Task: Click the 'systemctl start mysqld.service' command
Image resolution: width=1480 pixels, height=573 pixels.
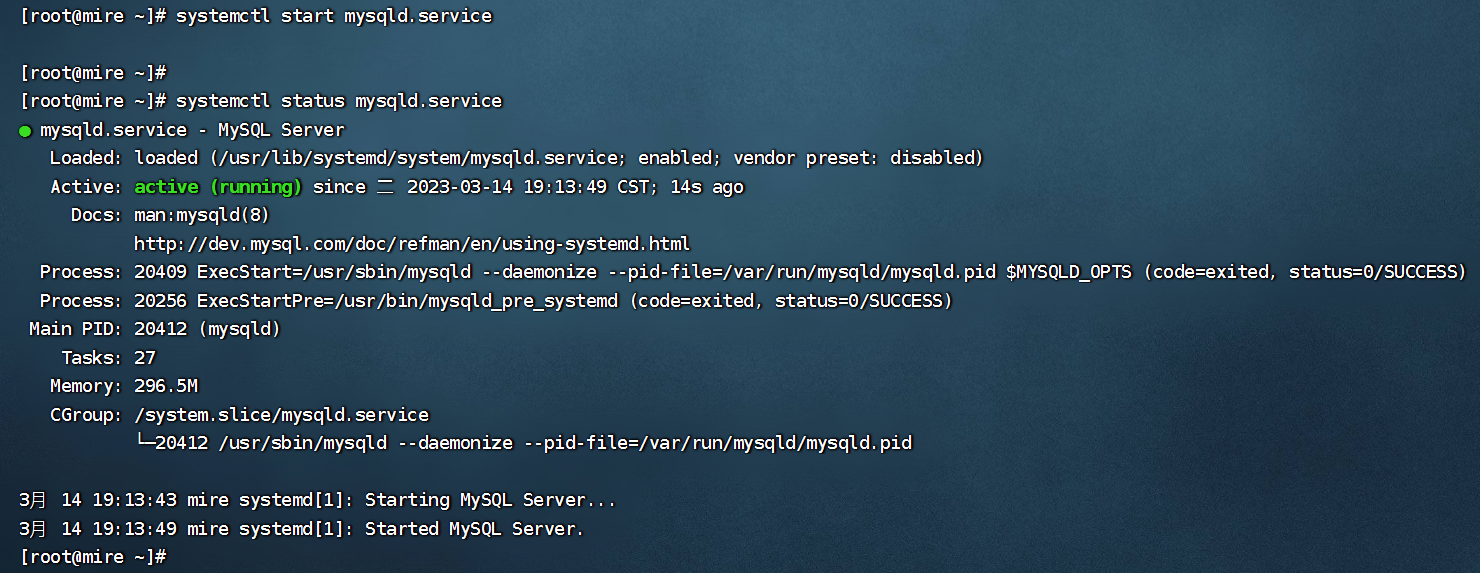Action: tap(334, 16)
